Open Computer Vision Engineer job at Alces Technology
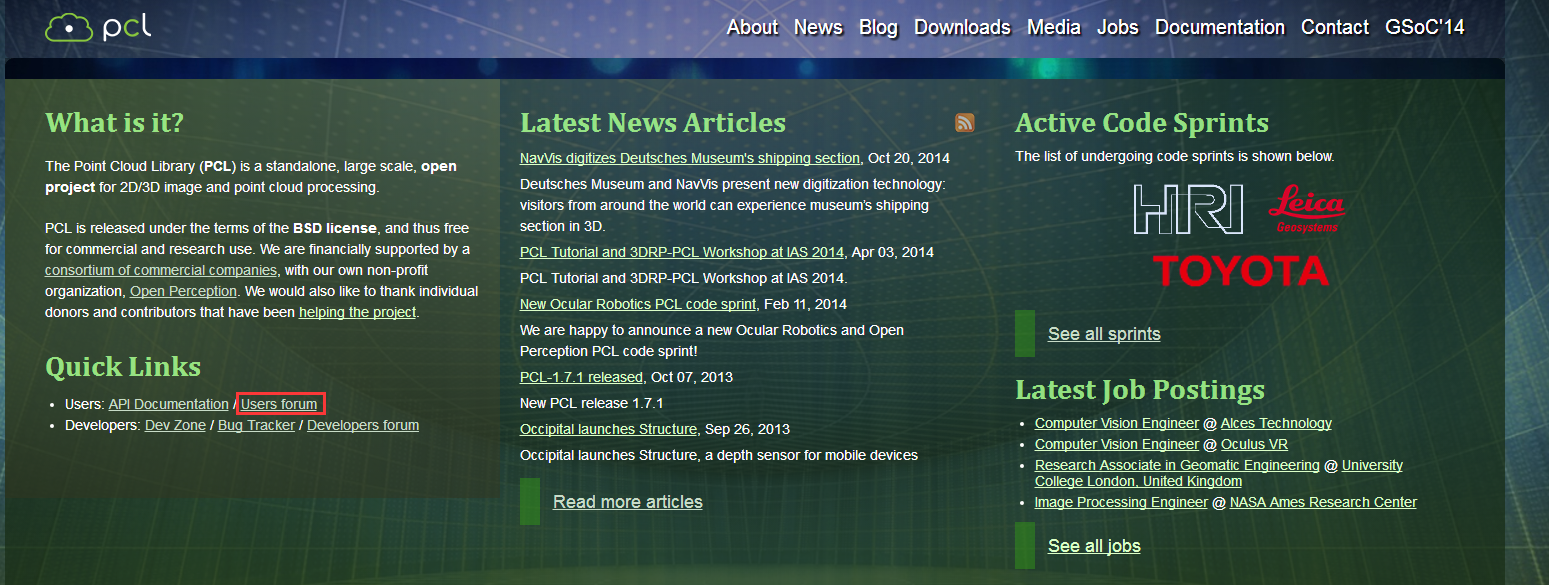1549x585 pixels. coord(1117,423)
